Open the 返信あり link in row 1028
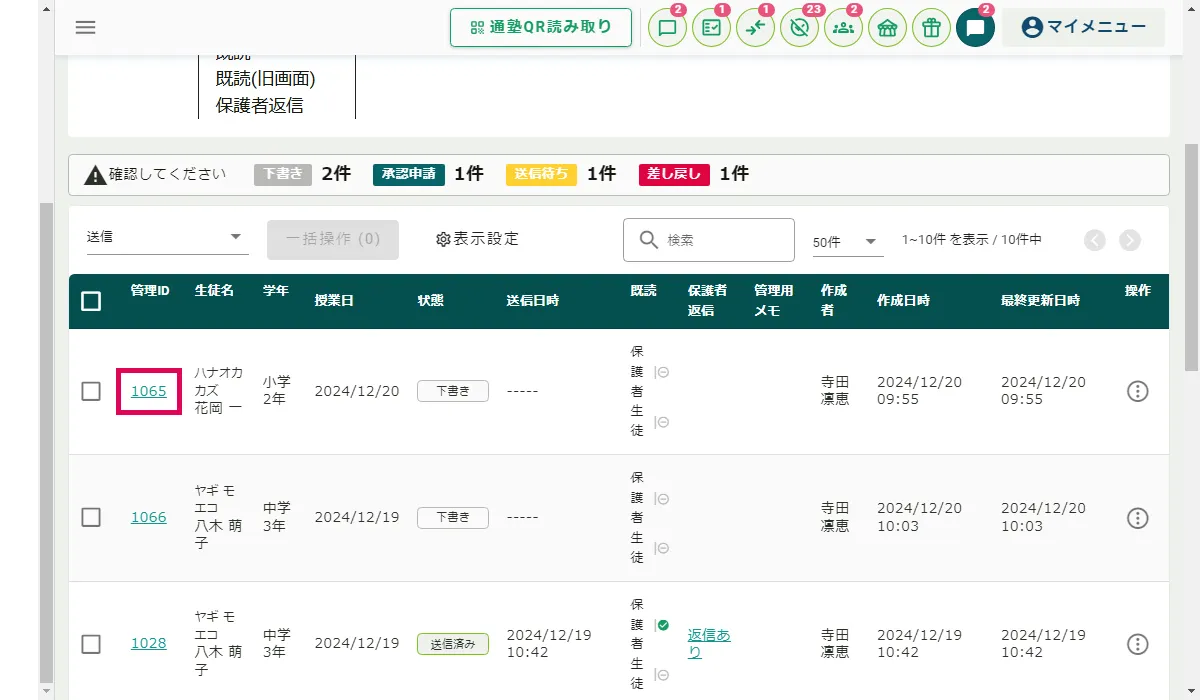The height and width of the screenshot is (700, 1200). 709,643
